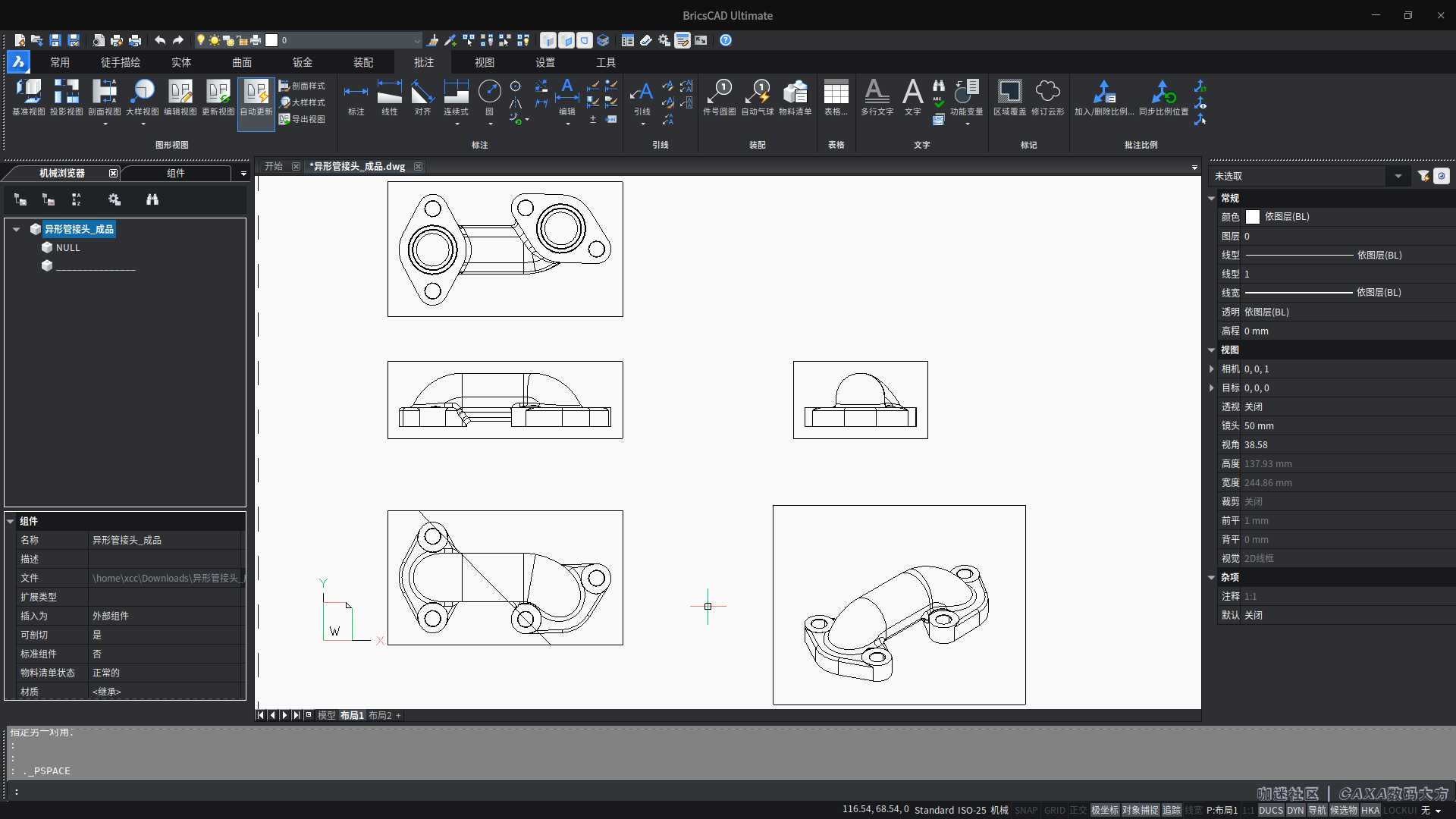
Task: Switch to the 视图 ribbon tab
Action: (485, 62)
